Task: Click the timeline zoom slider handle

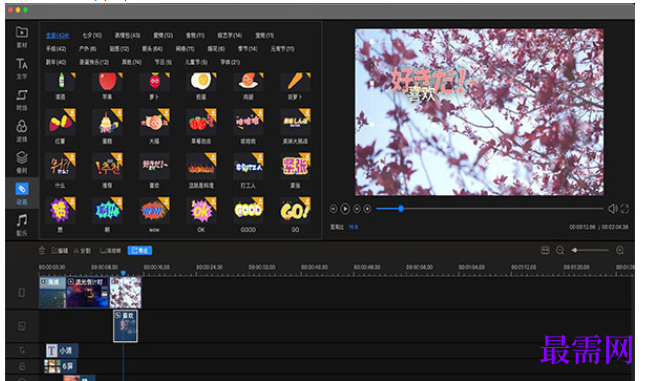Action: 575,250
